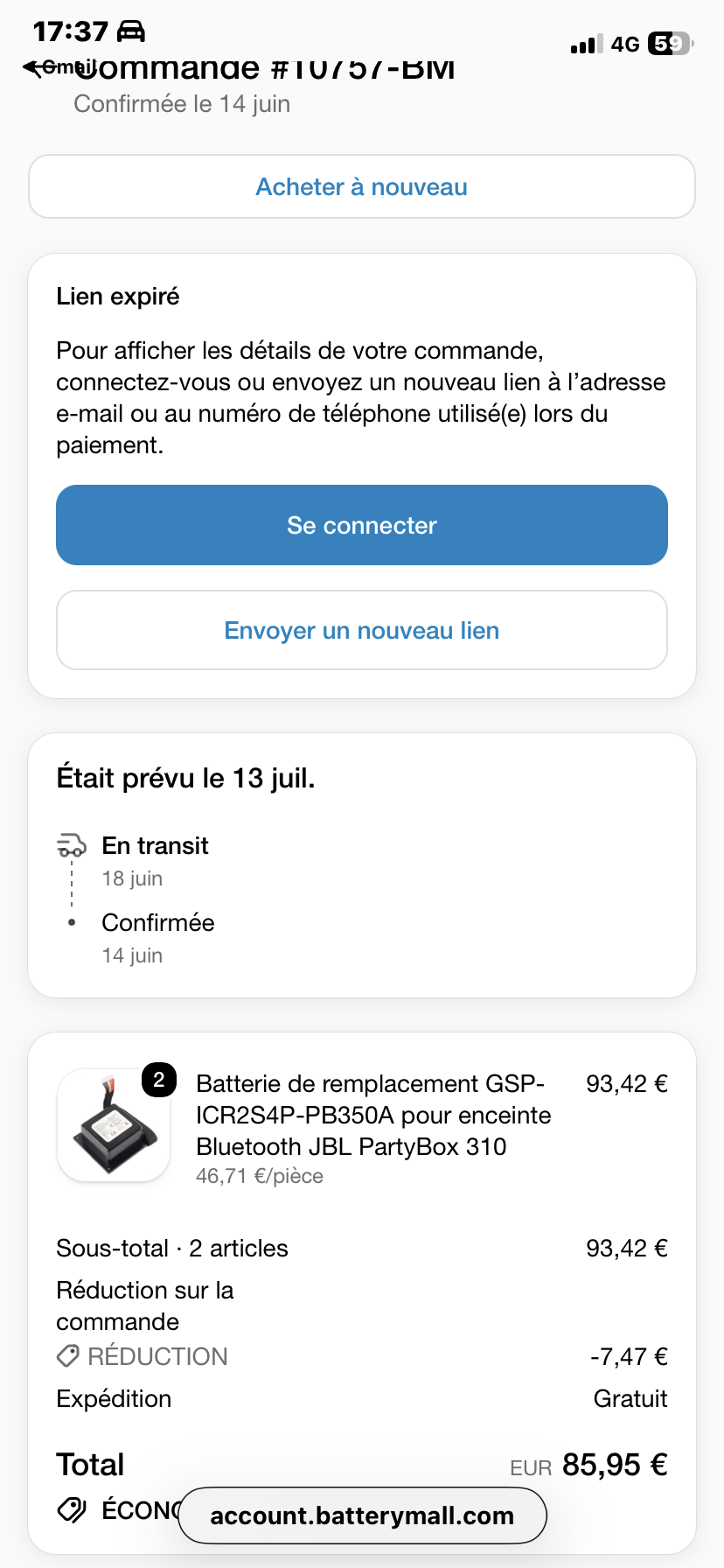Tap the Était prévu le 13 juil. heading
The image size is (724, 1568).
pyautogui.click(x=185, y=777)
